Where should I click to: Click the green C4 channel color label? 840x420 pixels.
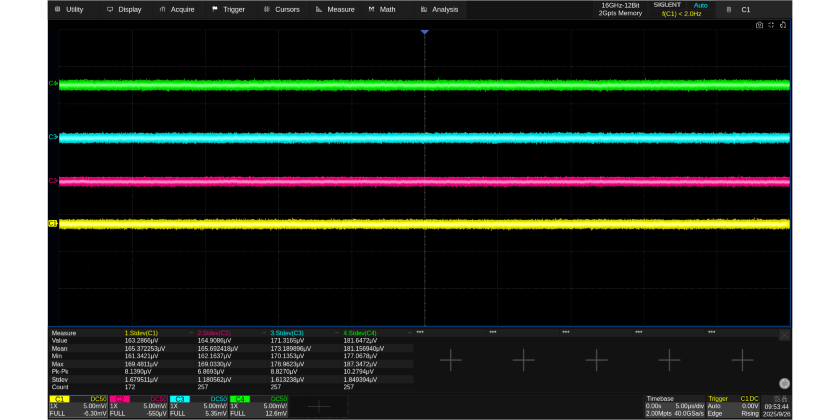240,399
